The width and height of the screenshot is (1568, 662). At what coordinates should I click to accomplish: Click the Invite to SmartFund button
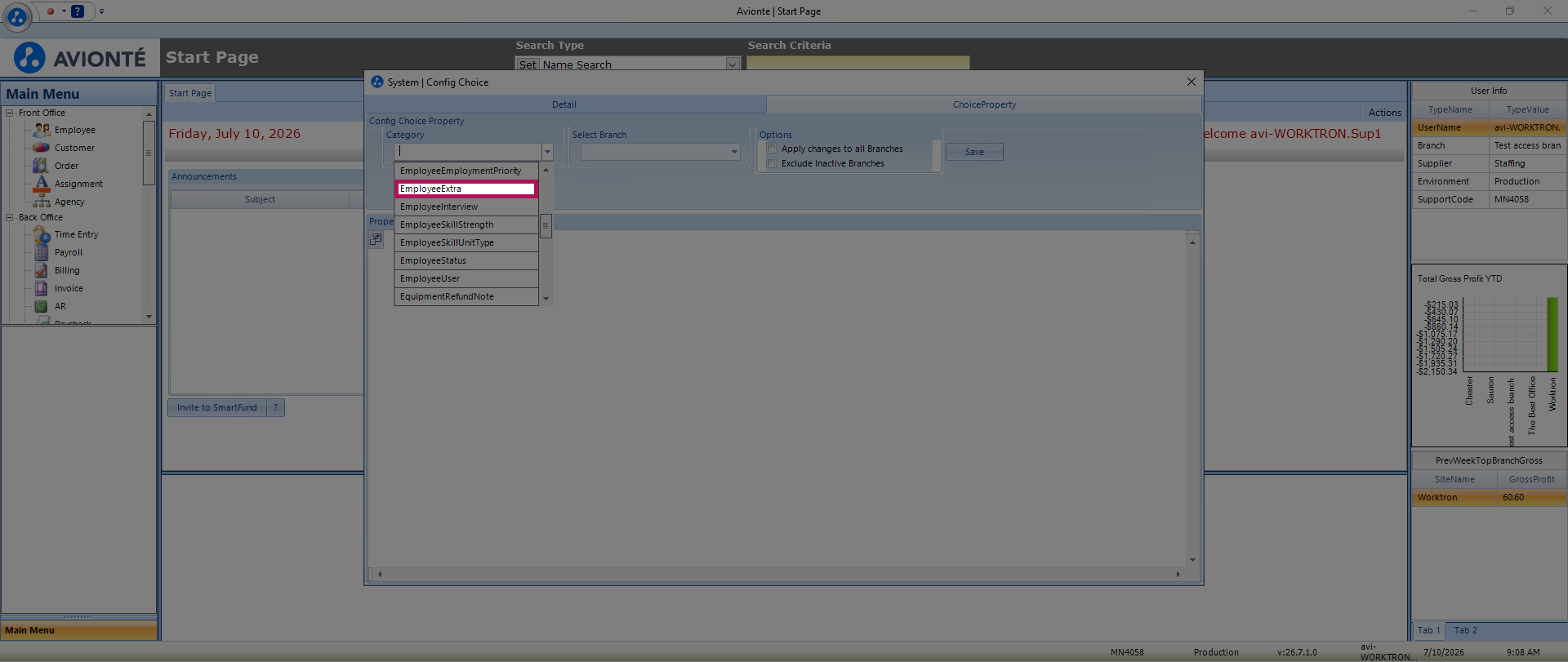(x=217, y=407)
